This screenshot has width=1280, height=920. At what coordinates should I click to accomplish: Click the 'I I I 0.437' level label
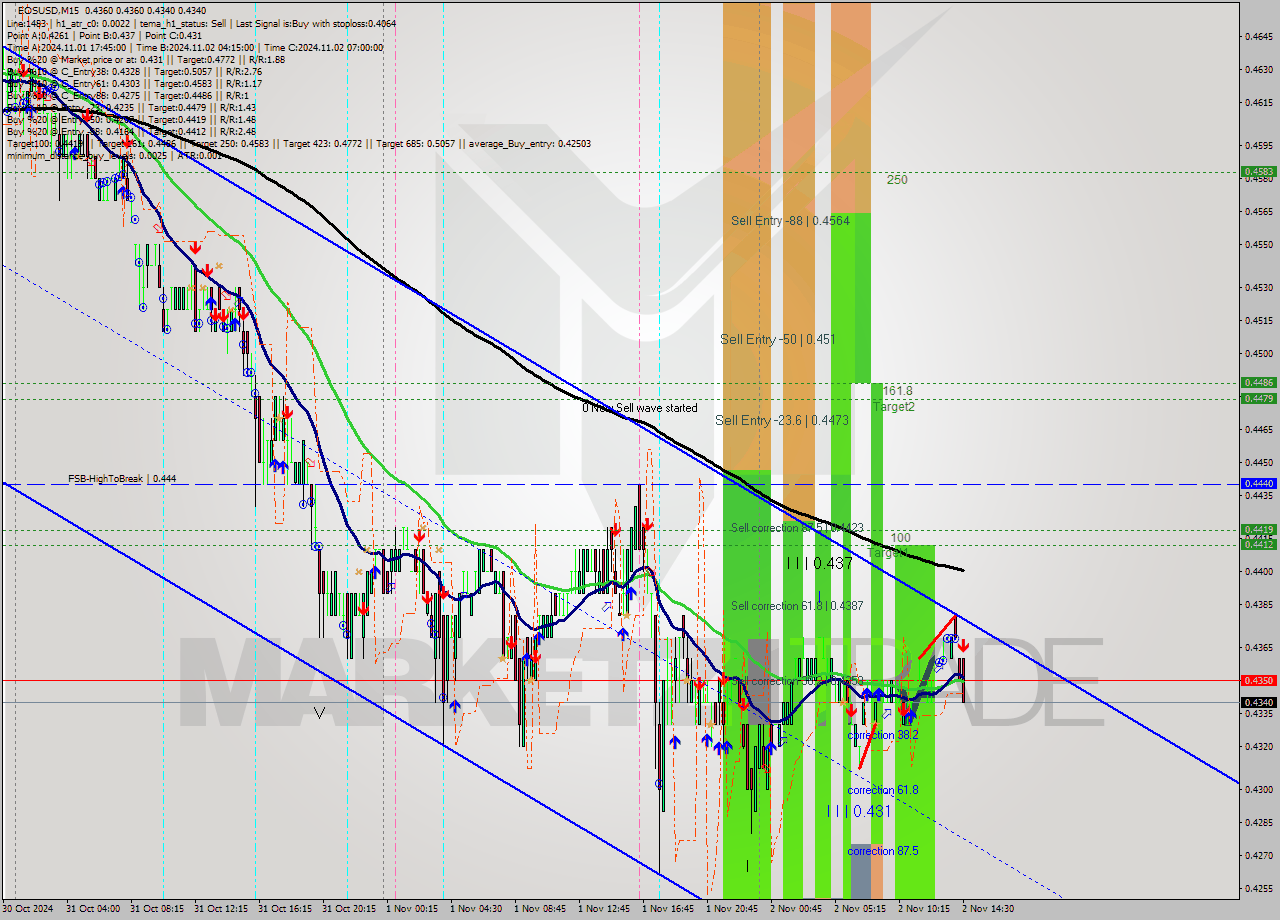pos(819,563)
